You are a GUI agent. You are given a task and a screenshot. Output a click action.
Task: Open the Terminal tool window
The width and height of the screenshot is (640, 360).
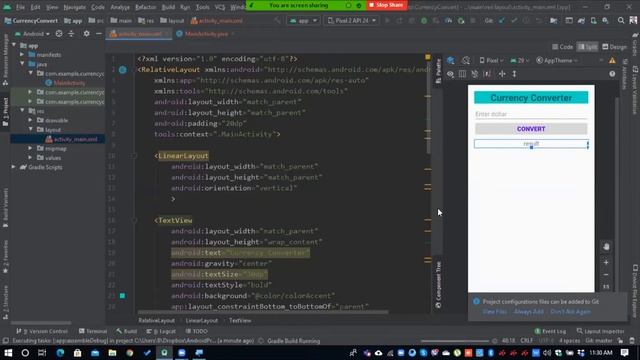coord(93,331)
